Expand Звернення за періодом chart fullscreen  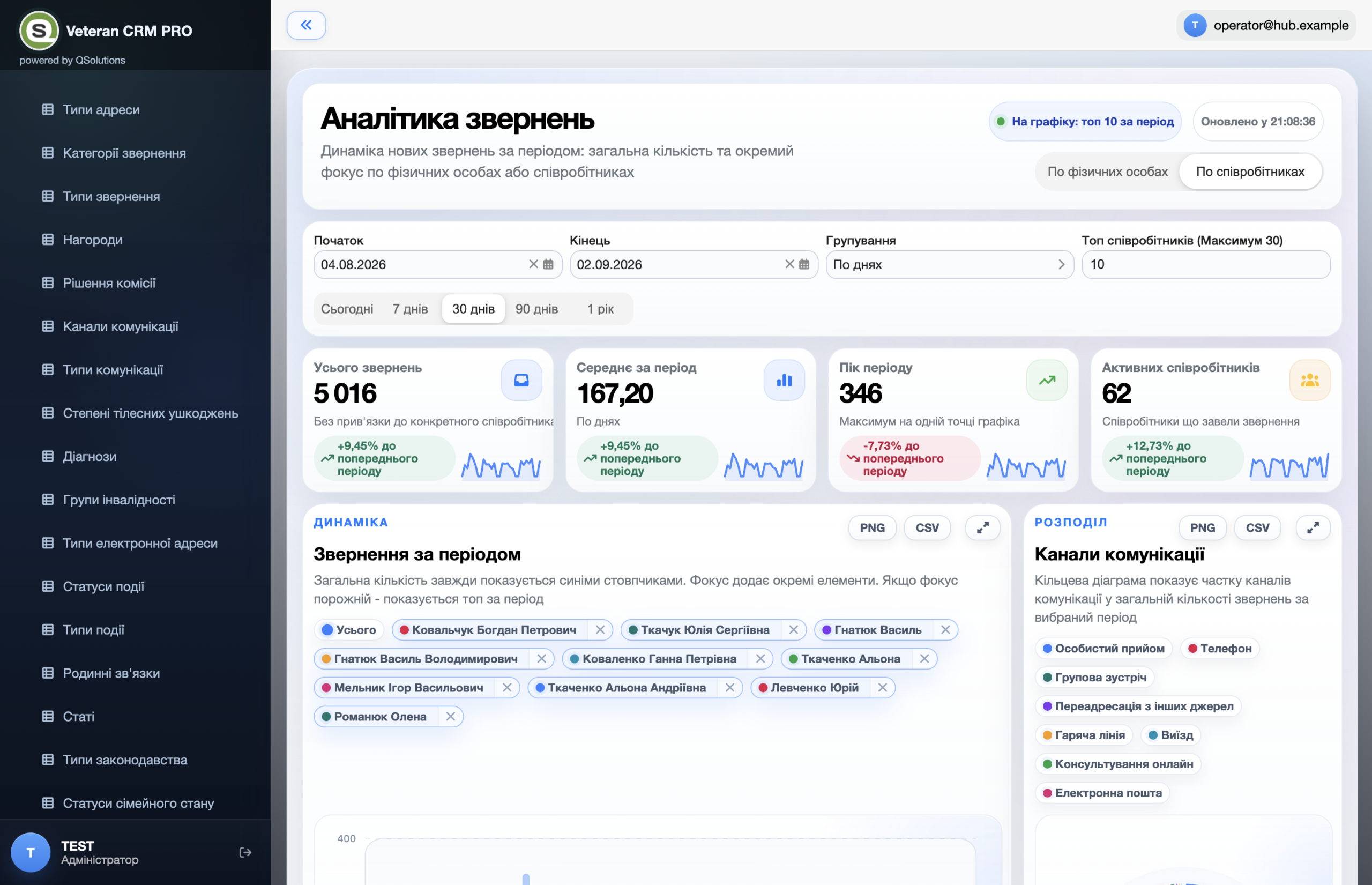[982, 527]
